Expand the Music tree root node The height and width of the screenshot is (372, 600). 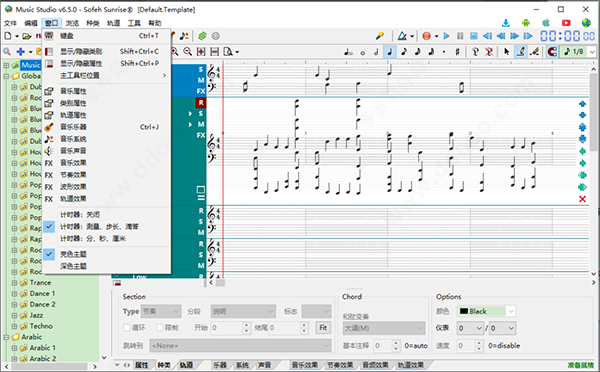point(6,65)
